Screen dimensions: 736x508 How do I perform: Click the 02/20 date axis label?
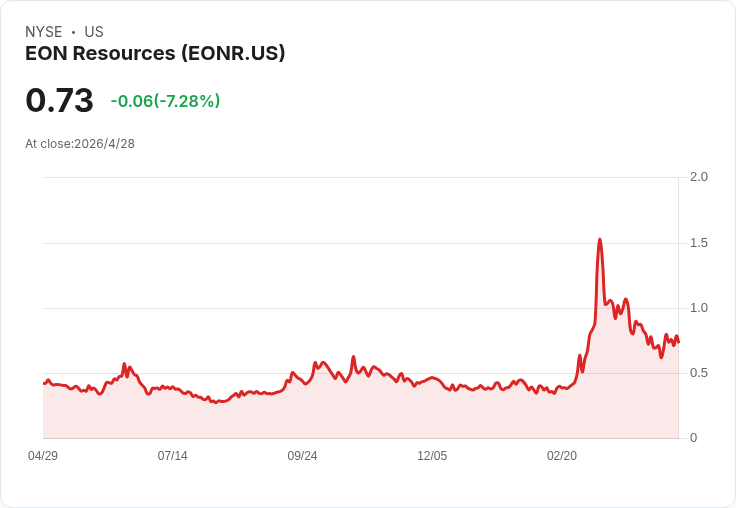coord(562,456)
